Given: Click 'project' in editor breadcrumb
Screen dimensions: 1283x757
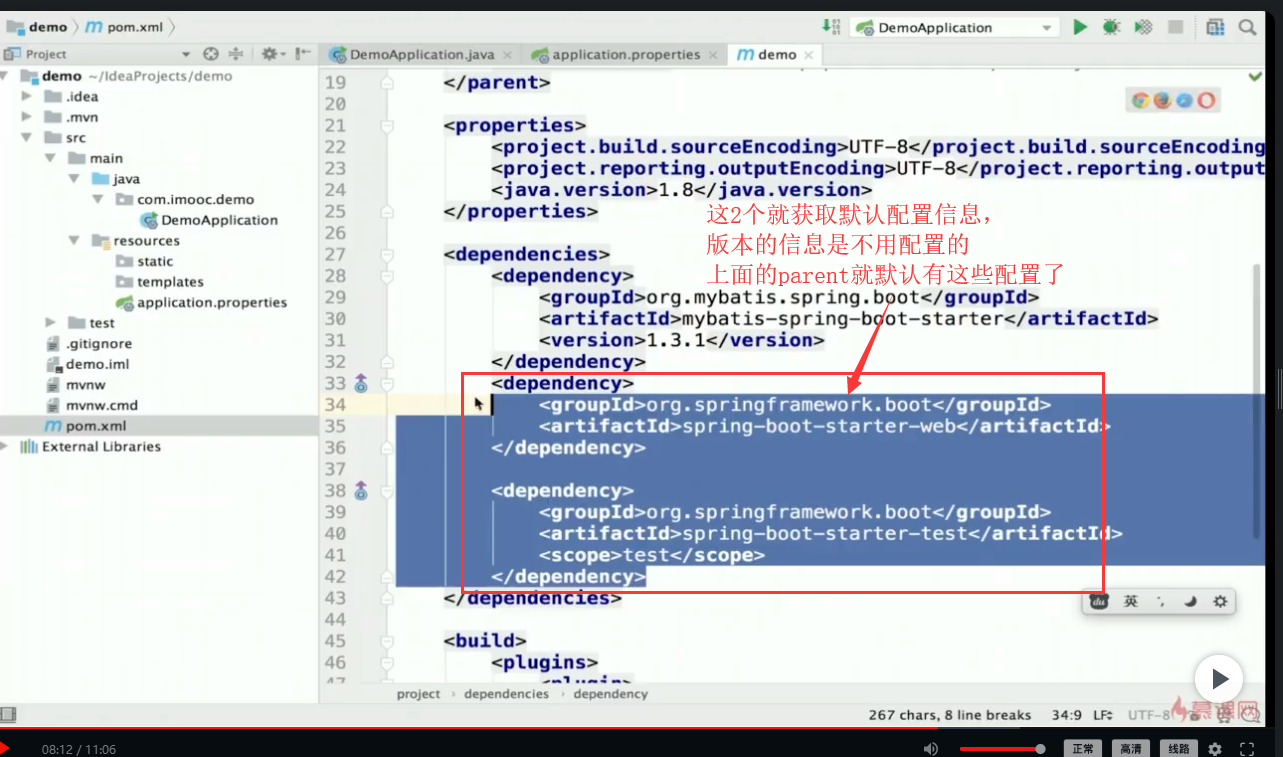Looking at the screenshot, I should tap(418, 694).
